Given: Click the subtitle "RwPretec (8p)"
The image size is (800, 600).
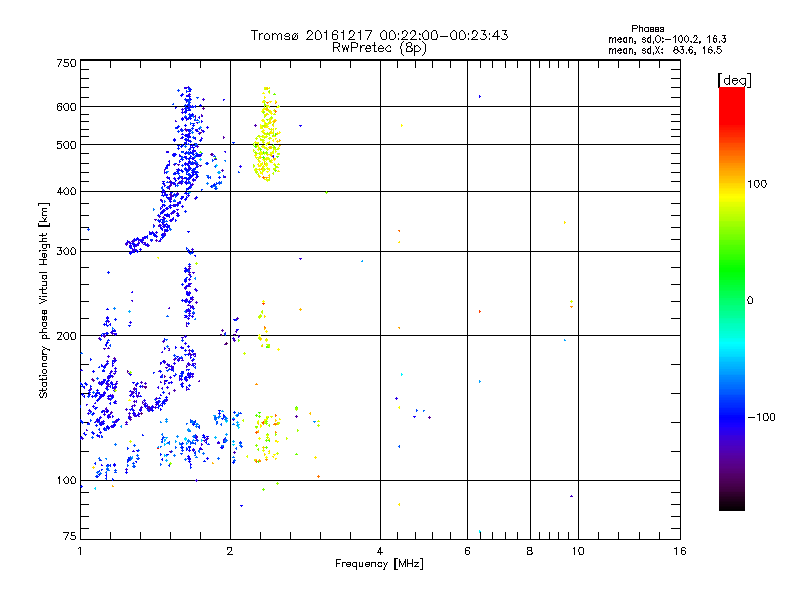Looking at the screenshot, I should [x=379, y=48].
